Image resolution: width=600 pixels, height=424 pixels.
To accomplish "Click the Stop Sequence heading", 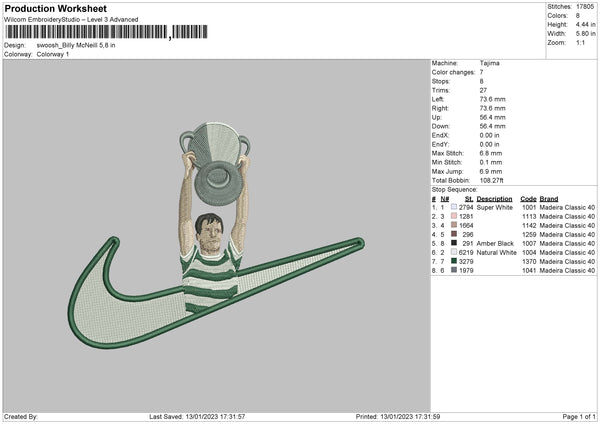I will 455,190.
